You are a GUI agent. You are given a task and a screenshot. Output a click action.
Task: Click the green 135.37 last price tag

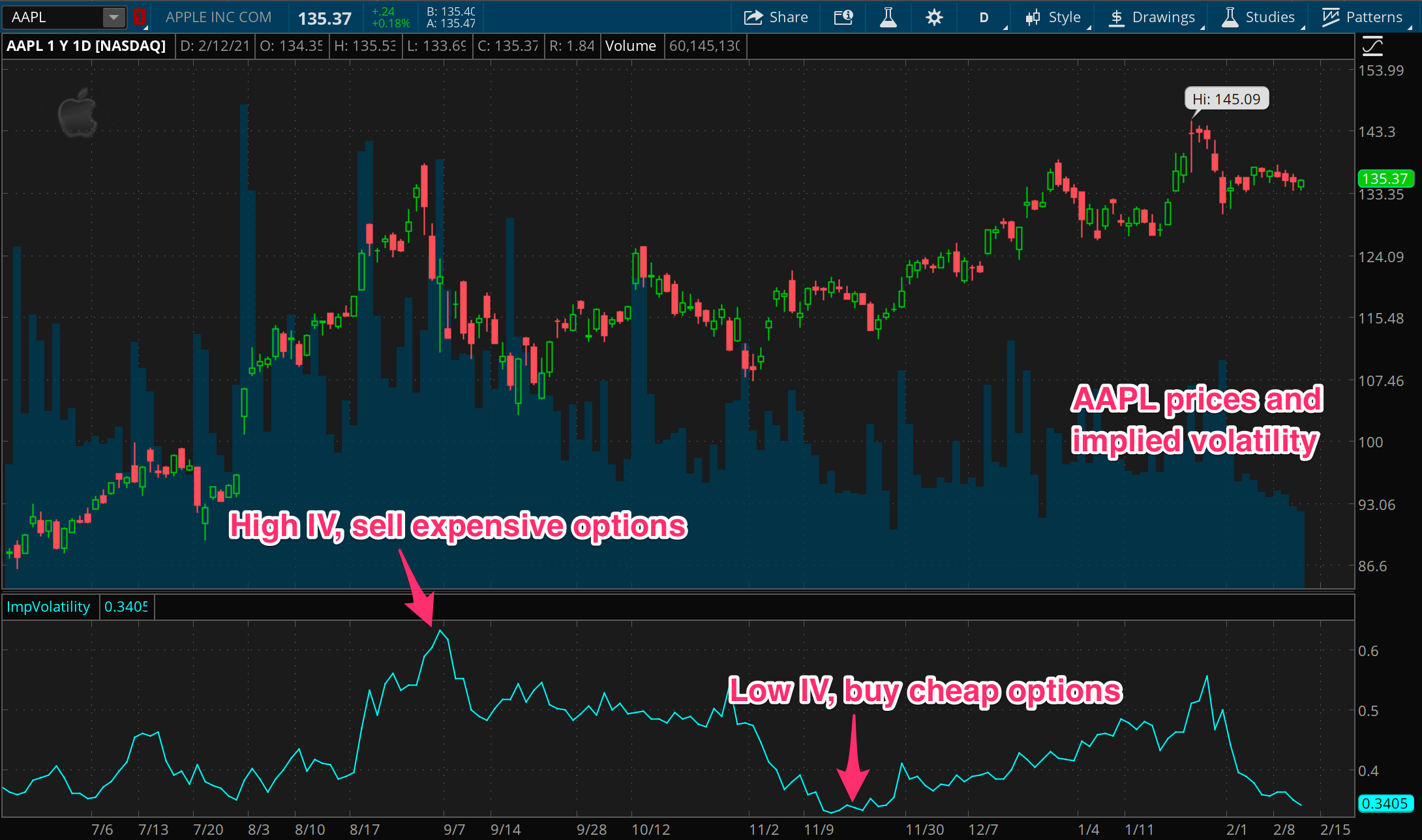1385,178
